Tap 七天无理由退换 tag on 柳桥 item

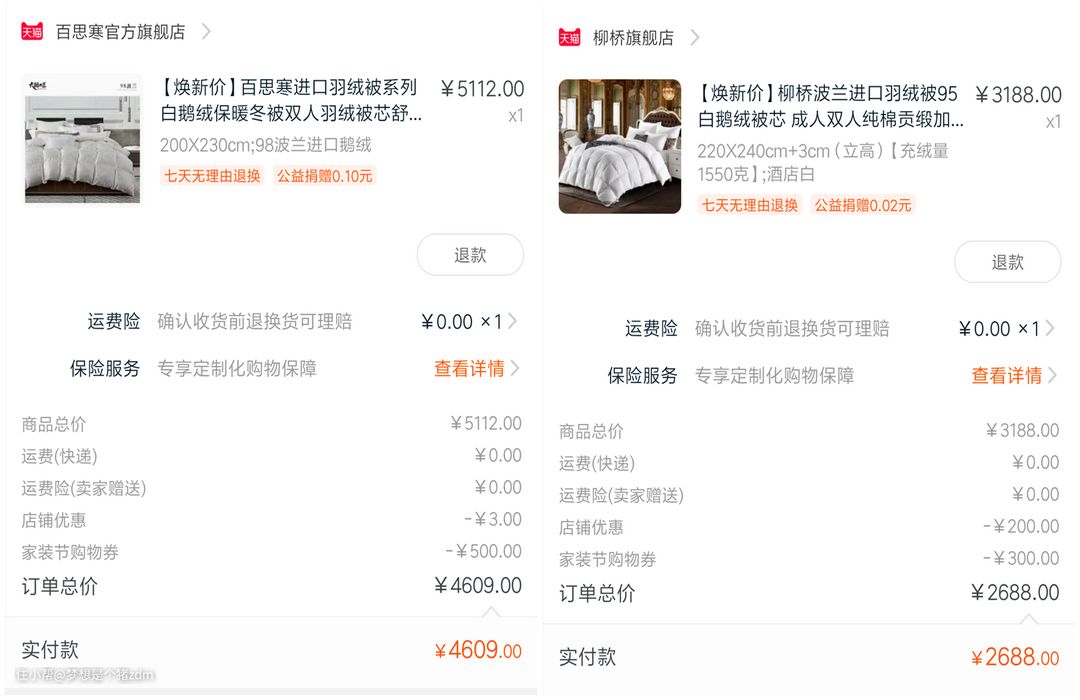[x=749, y=205]
